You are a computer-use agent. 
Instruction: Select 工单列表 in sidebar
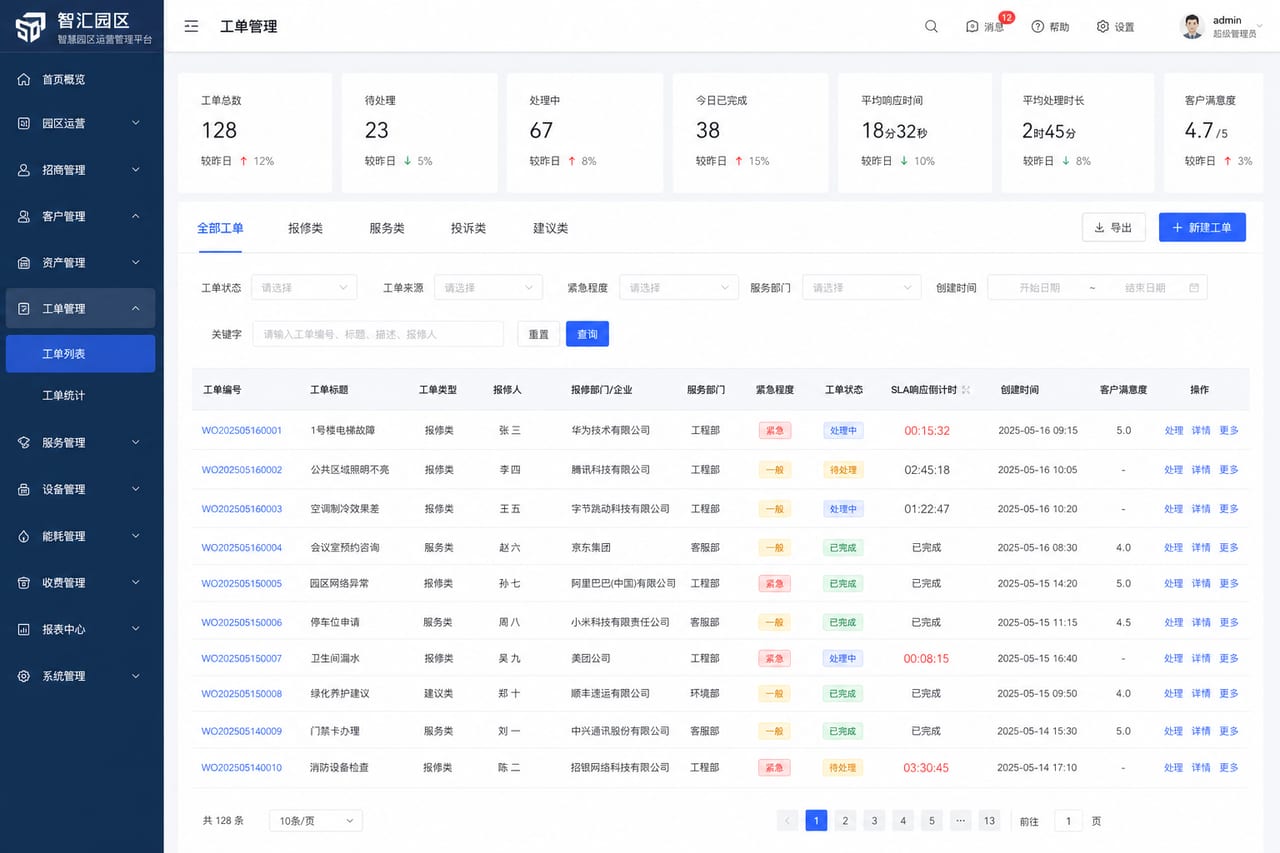[81, 354]
